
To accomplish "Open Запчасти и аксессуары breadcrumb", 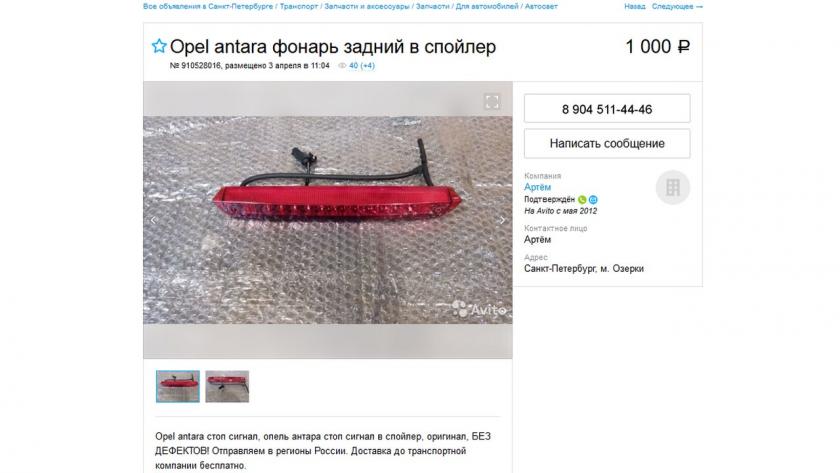I will click(x=367, y=6).
